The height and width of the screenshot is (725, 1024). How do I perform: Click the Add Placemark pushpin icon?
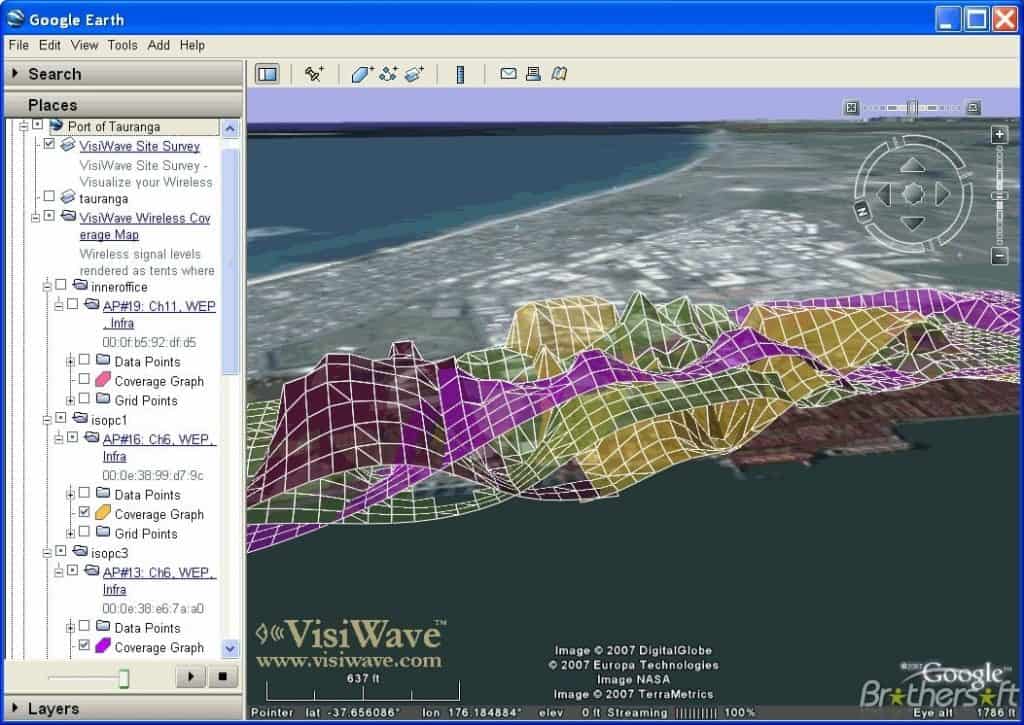[314, 74]
